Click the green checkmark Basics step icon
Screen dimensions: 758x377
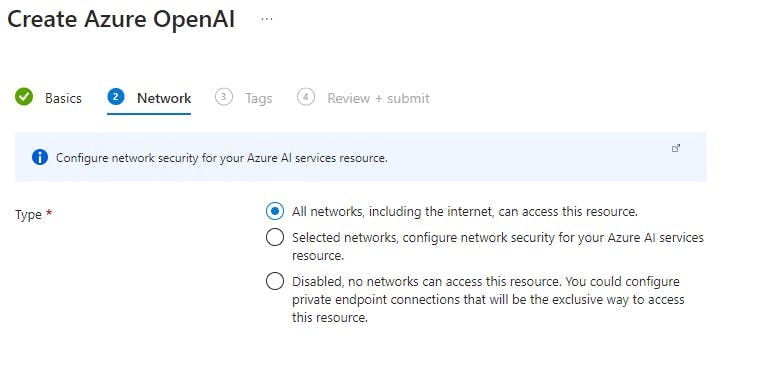pyautogui.click(x=24, y=97)
